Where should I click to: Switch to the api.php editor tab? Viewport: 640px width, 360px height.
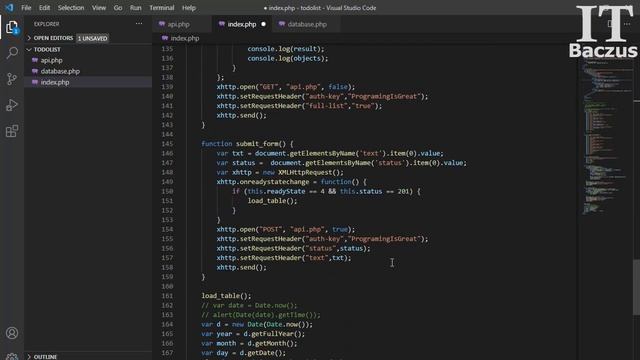click(x=182, y=24)
